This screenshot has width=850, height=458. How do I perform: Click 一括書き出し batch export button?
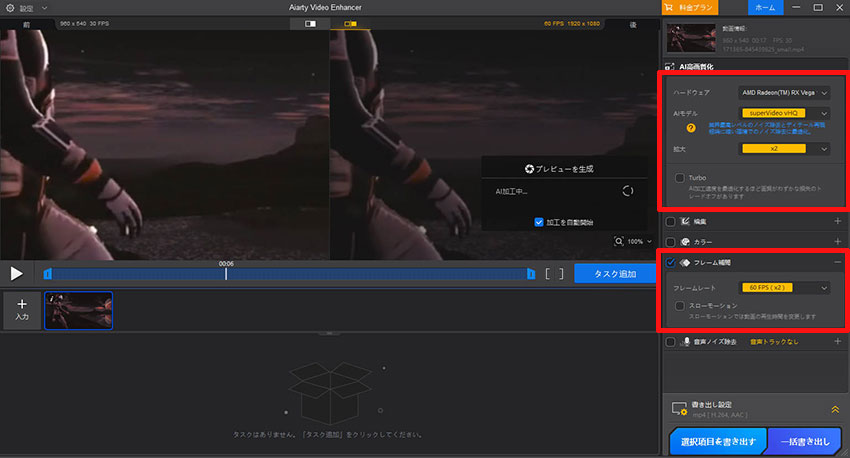point(805,442)
